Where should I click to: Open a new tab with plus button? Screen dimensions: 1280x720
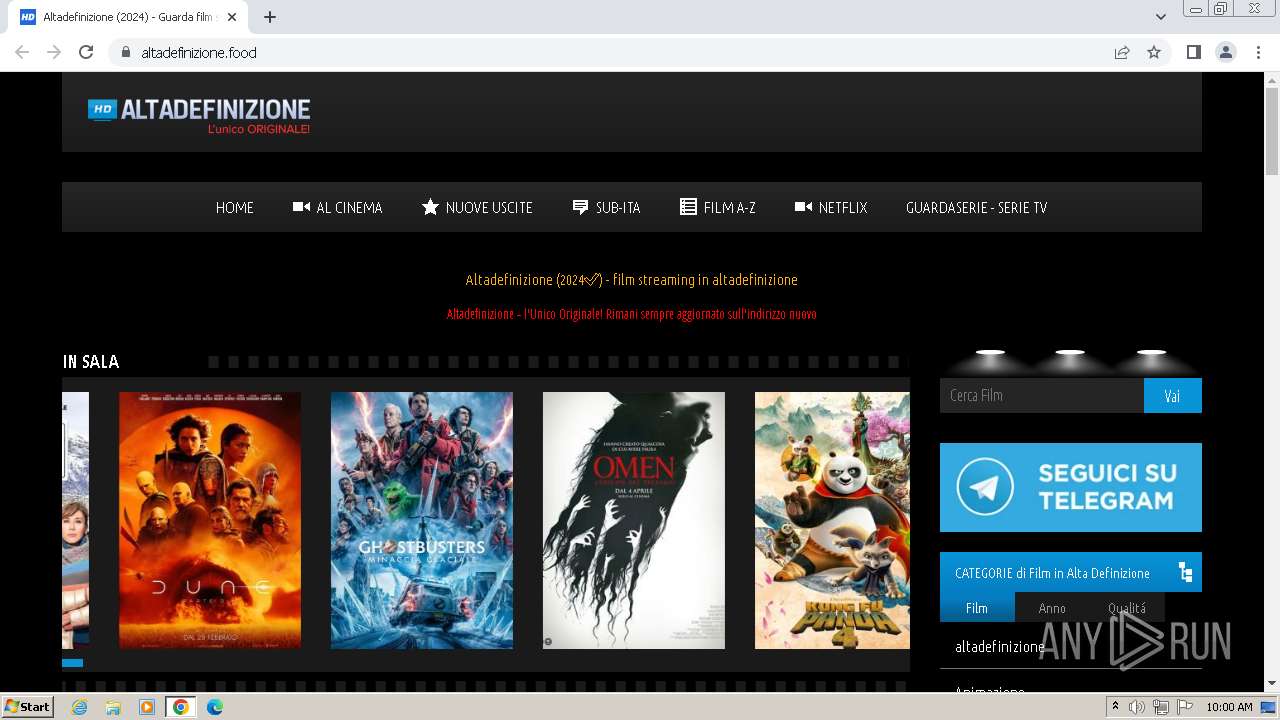[x=270, y=17]
